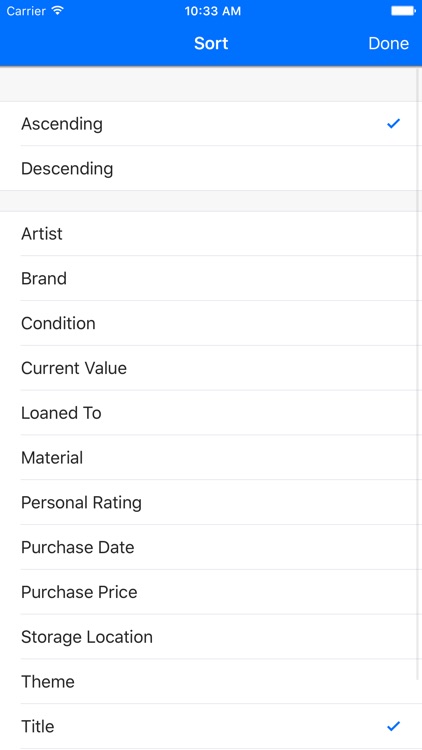
Task: Tap the battery indicator icon
Action: [x=403, y=11]
